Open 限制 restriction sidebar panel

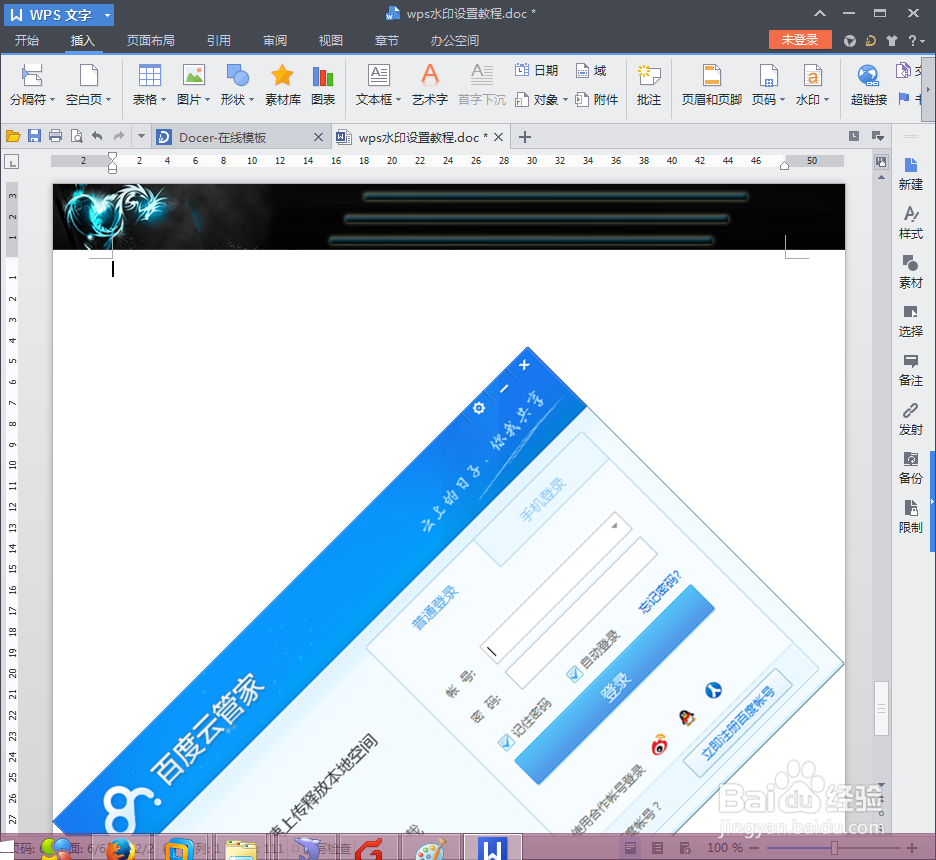pos(910,517)
